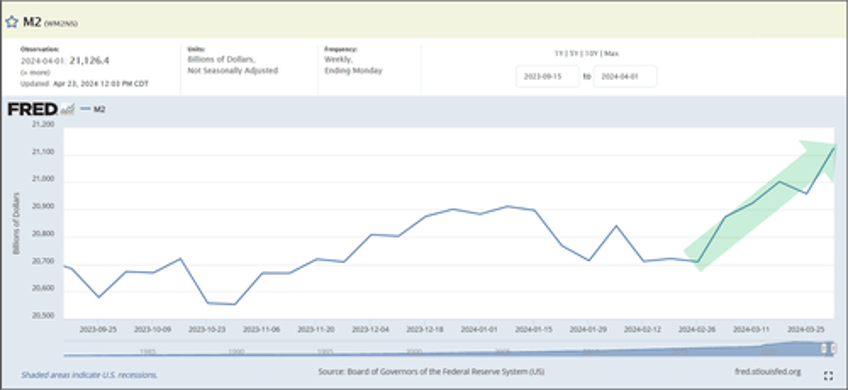848x390 pixels.
Task: Click "Not Seasonally Adjusted" text
Action: pos(233,71)
